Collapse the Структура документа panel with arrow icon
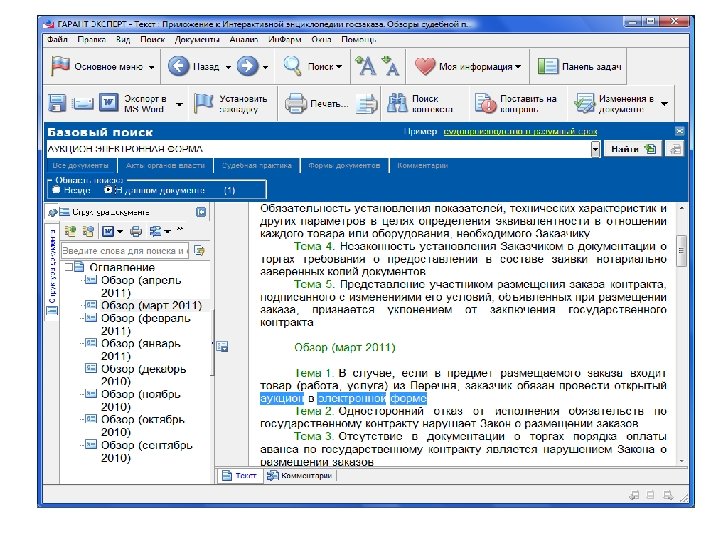Viewport: 720px width, 540px height. [x=201, y=212]
